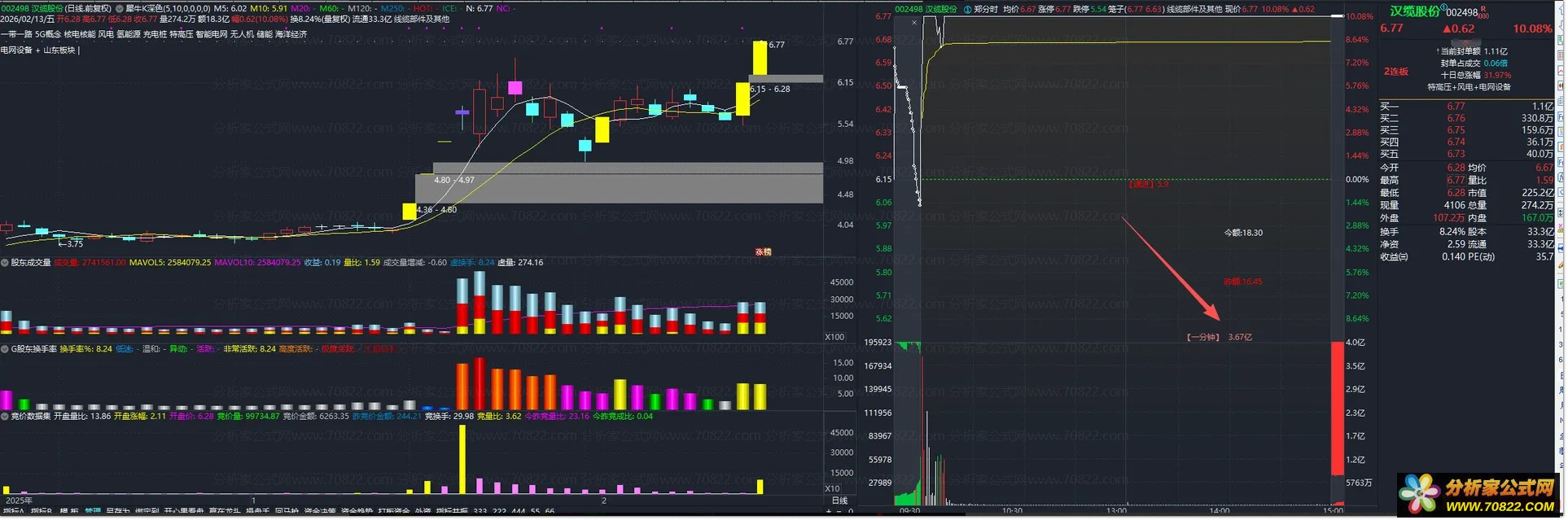Open the 日线 period selector
Screen dimensions: 1568x520
click(x=840, y=500)
